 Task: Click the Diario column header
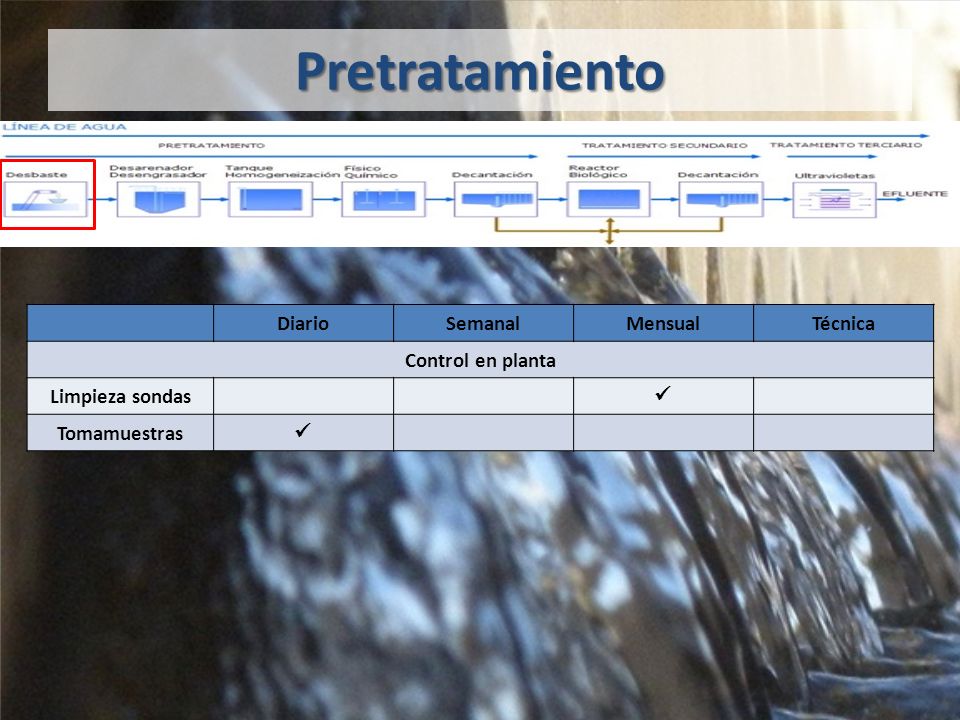303,323
